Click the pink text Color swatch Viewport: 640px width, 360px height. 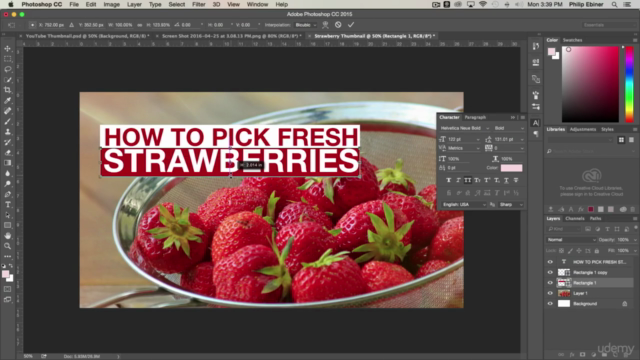click(x=511, y=168)
